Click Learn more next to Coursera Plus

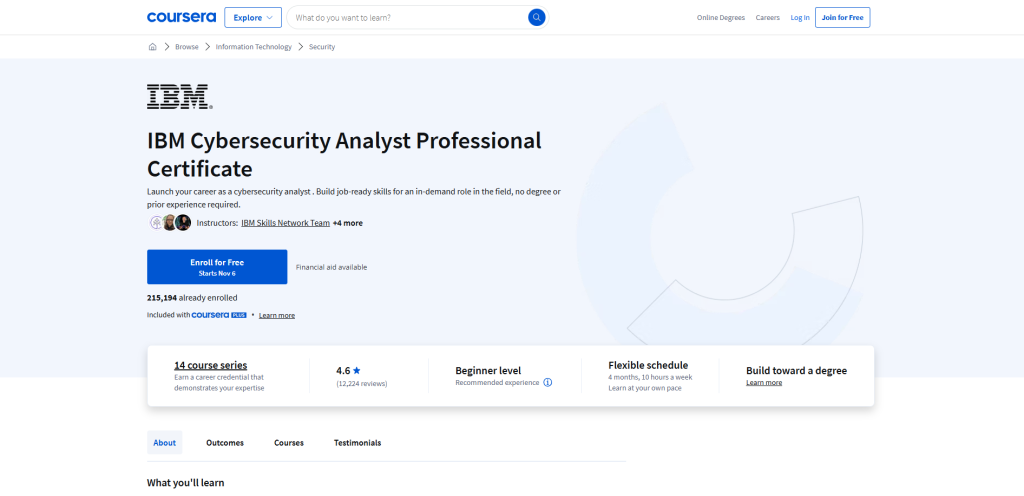pos(277,315)
